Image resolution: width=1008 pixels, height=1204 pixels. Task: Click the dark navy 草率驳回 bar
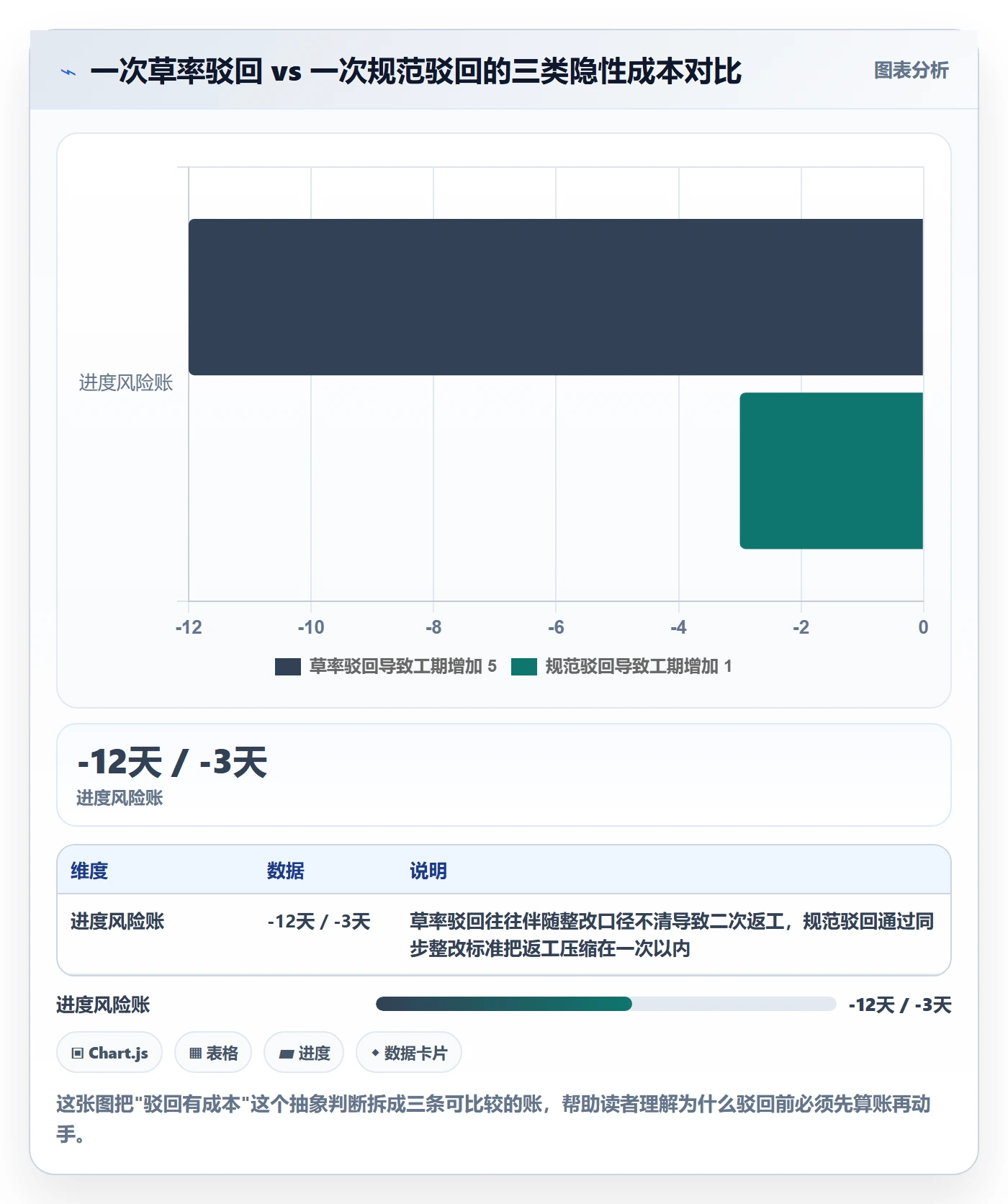pos(556,297)
